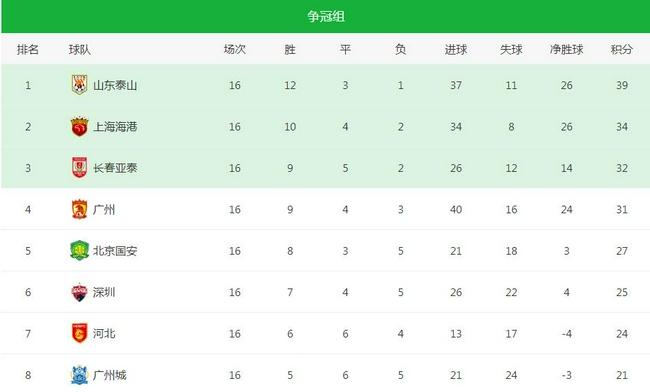Open the 北京国安 team name link
Viewport: 650px width, 392px height.
coord(115,251)
